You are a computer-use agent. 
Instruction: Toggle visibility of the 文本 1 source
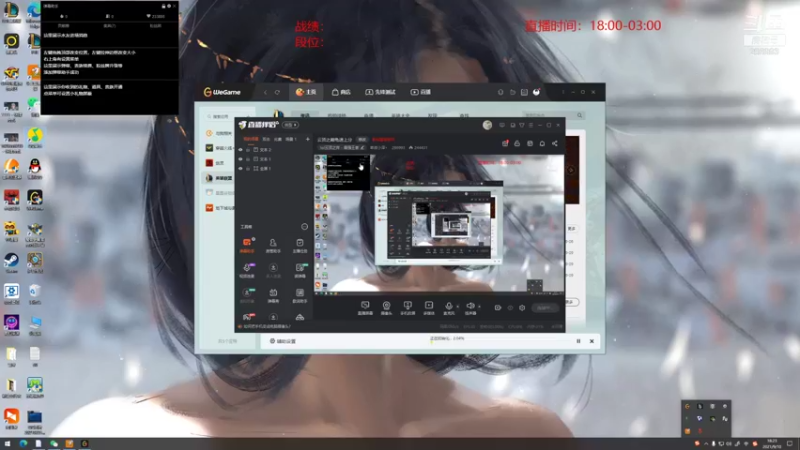[x=241, y=159]
